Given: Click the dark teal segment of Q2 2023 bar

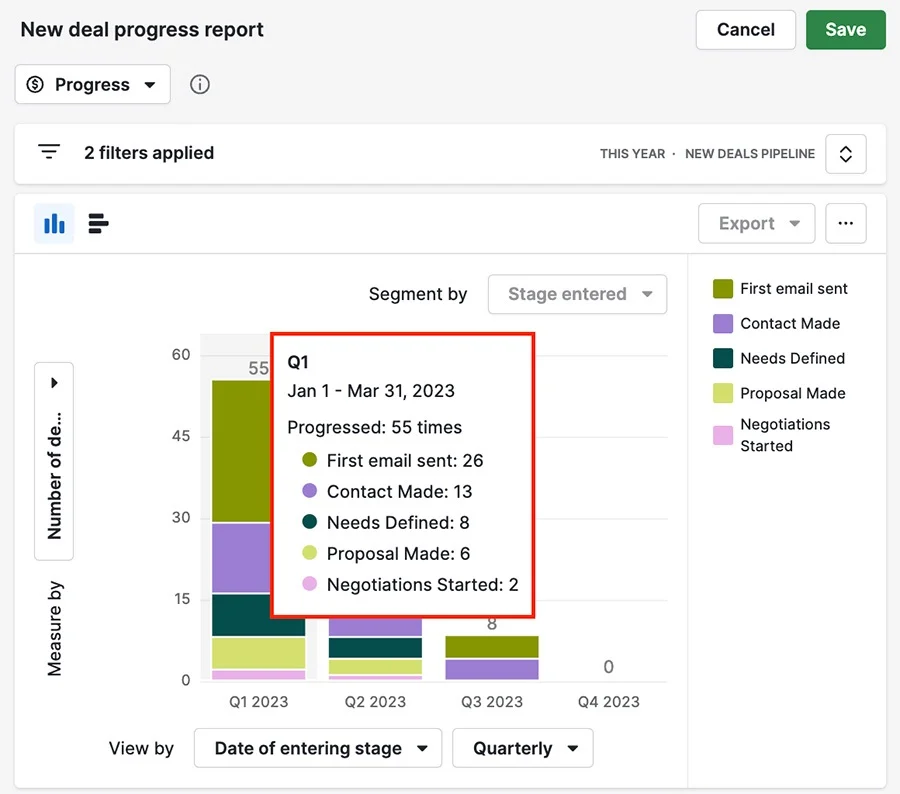Looking at the screenshot, I should 375,648.
